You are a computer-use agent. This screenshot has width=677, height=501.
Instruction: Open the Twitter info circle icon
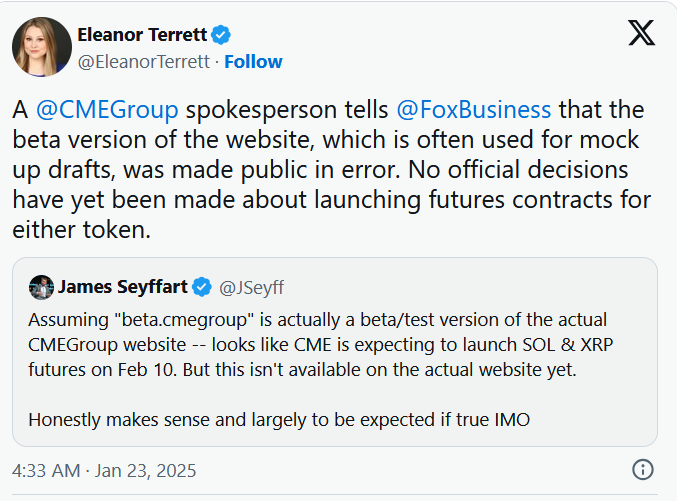(x=643, y=470)
